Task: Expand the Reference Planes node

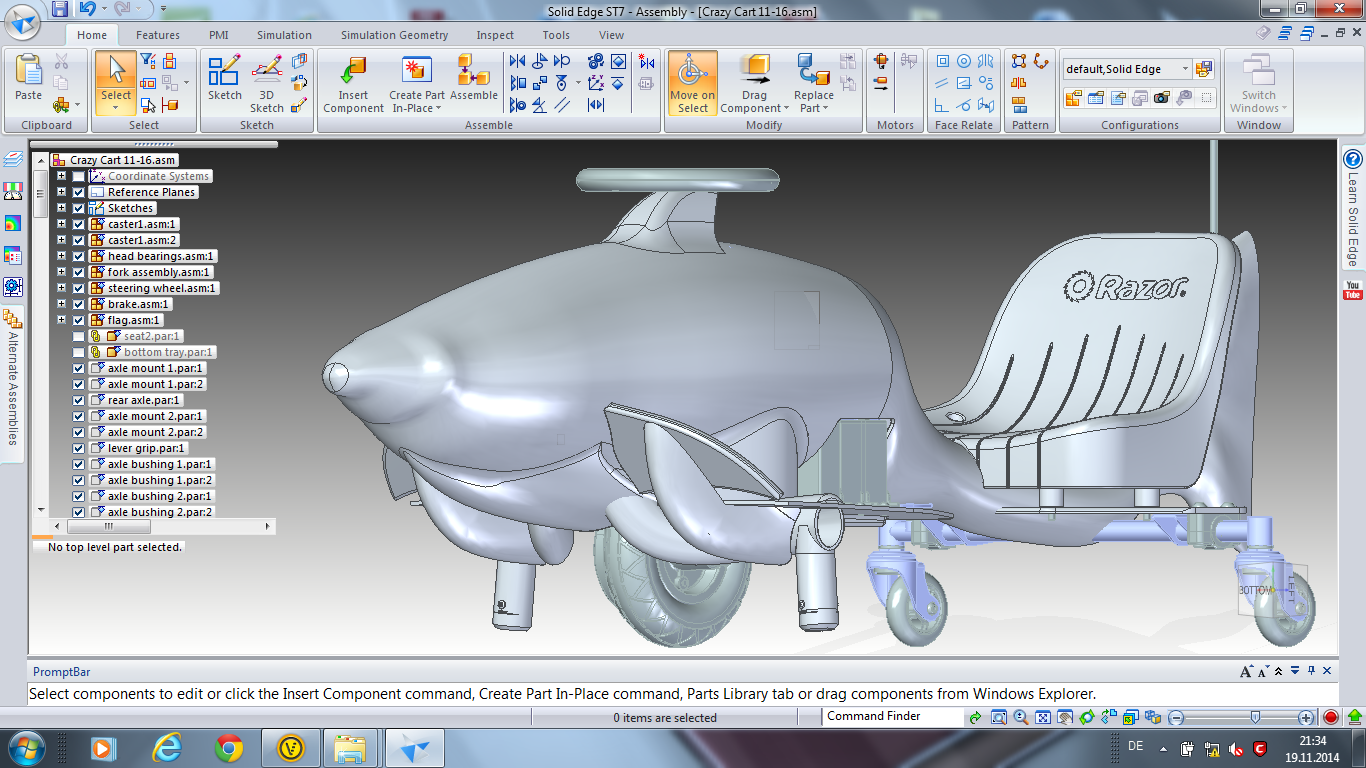Action: 61,192
